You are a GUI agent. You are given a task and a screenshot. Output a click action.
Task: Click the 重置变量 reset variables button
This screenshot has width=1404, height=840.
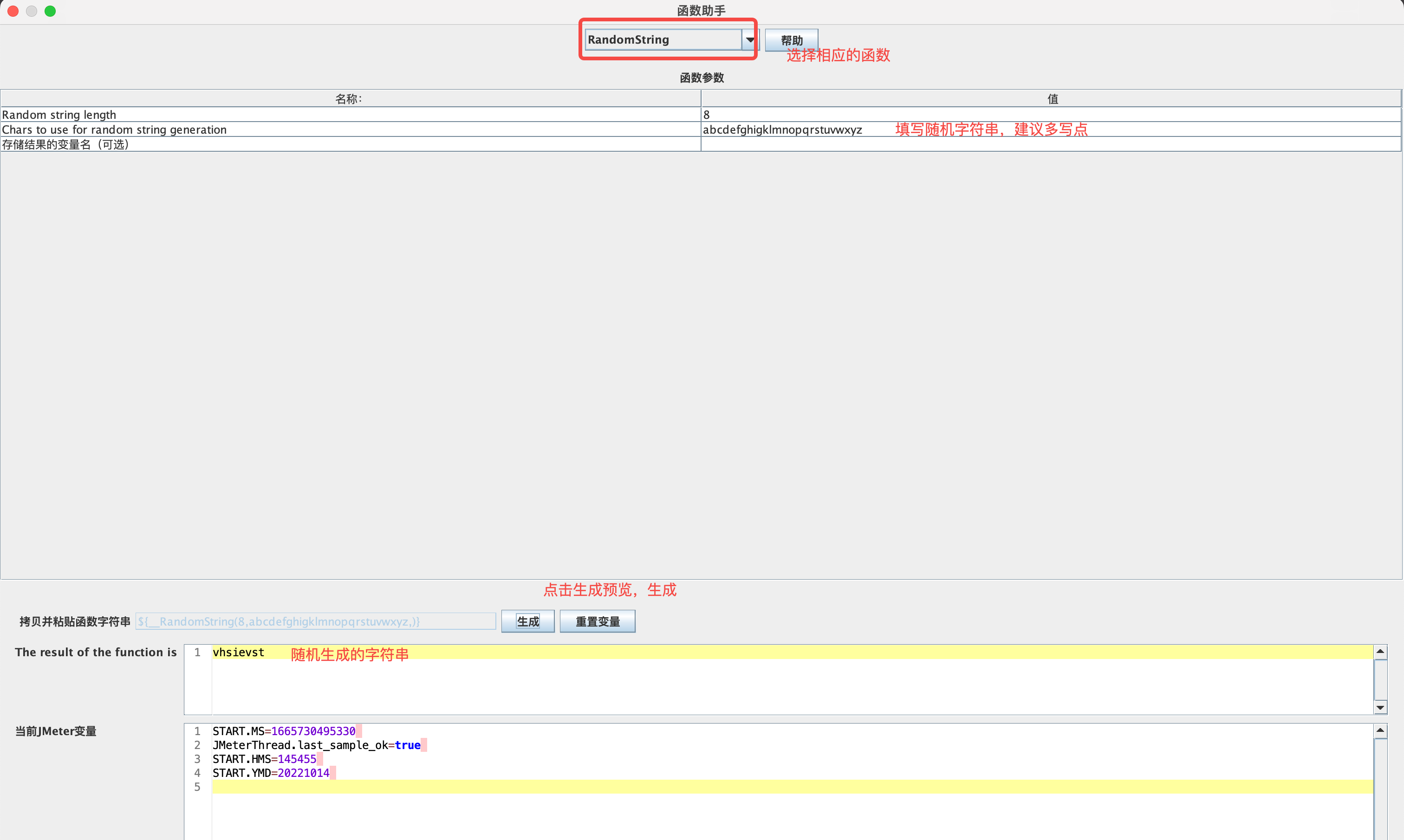pos(597,621)
